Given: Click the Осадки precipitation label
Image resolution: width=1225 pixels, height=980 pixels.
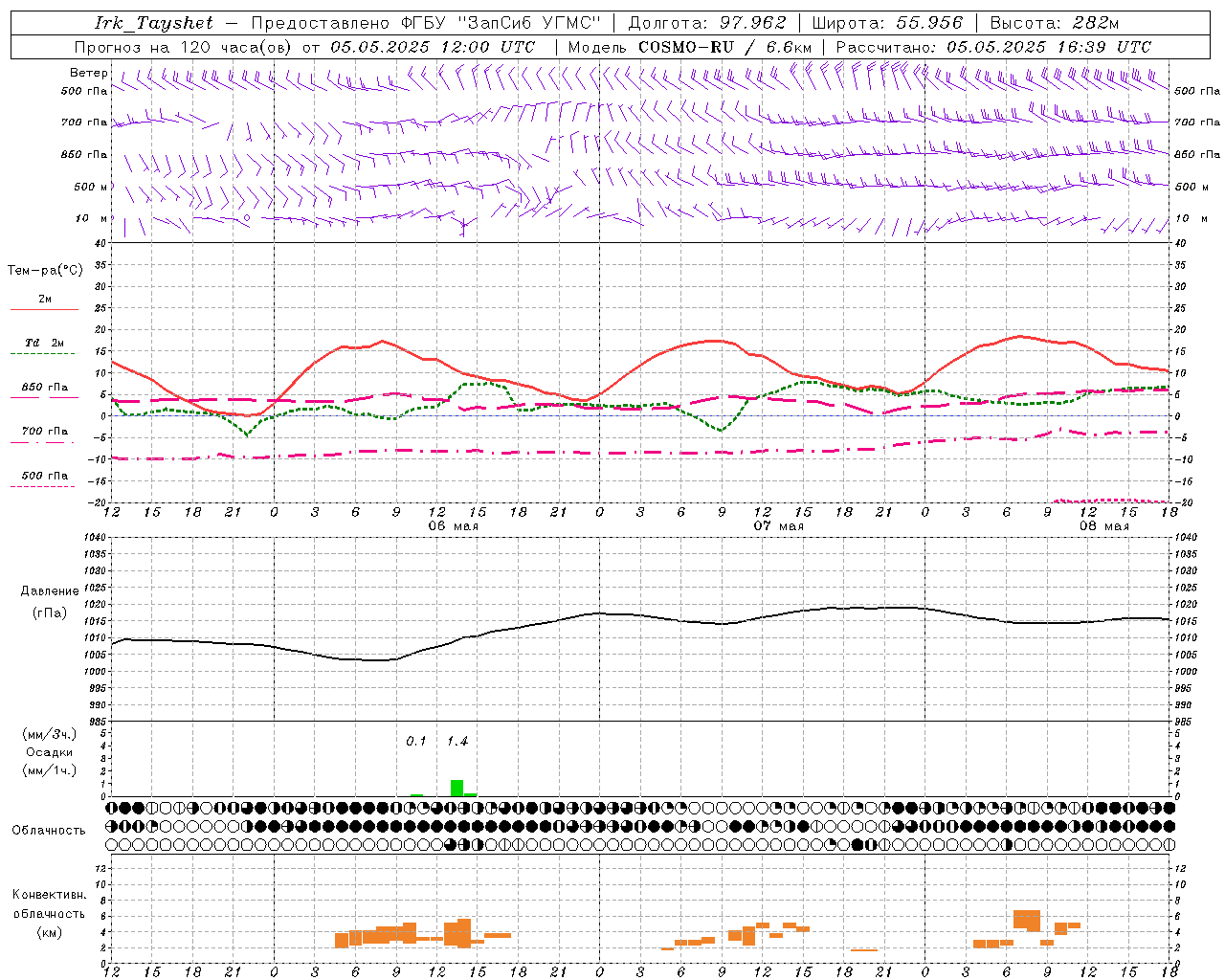Looking at the screenshot, I should click(49, 752).
